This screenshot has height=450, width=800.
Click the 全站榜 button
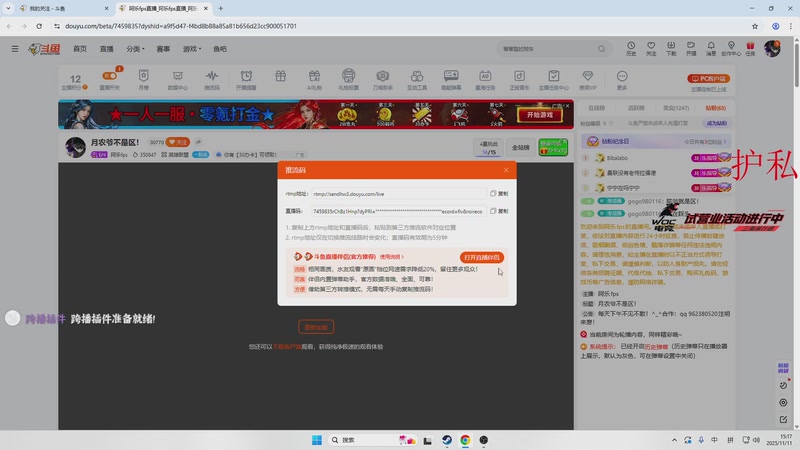click(x=520, y=147)
